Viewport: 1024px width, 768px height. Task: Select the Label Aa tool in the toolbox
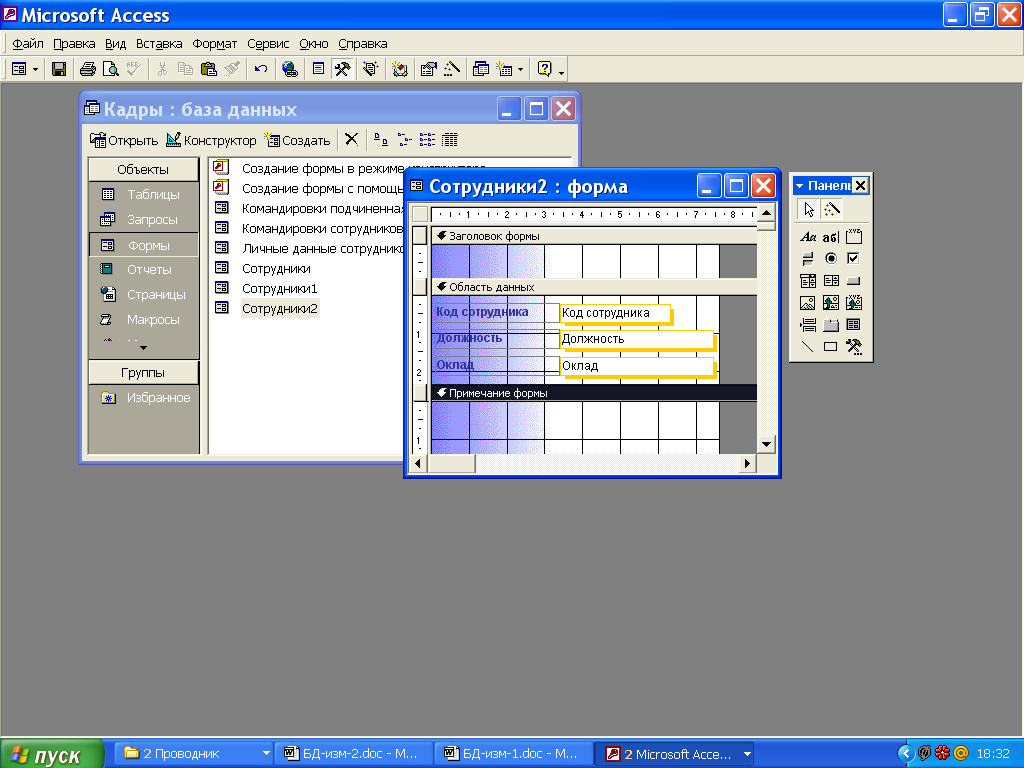tap(808, 236)
